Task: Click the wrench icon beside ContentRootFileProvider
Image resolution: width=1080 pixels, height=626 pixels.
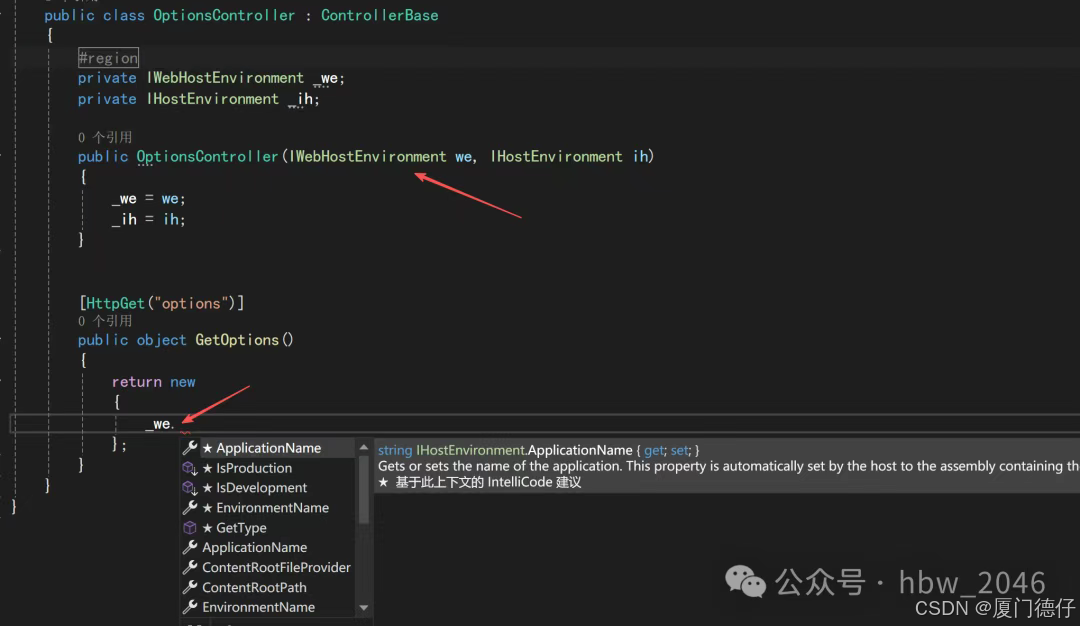Action: coord(189,567)
